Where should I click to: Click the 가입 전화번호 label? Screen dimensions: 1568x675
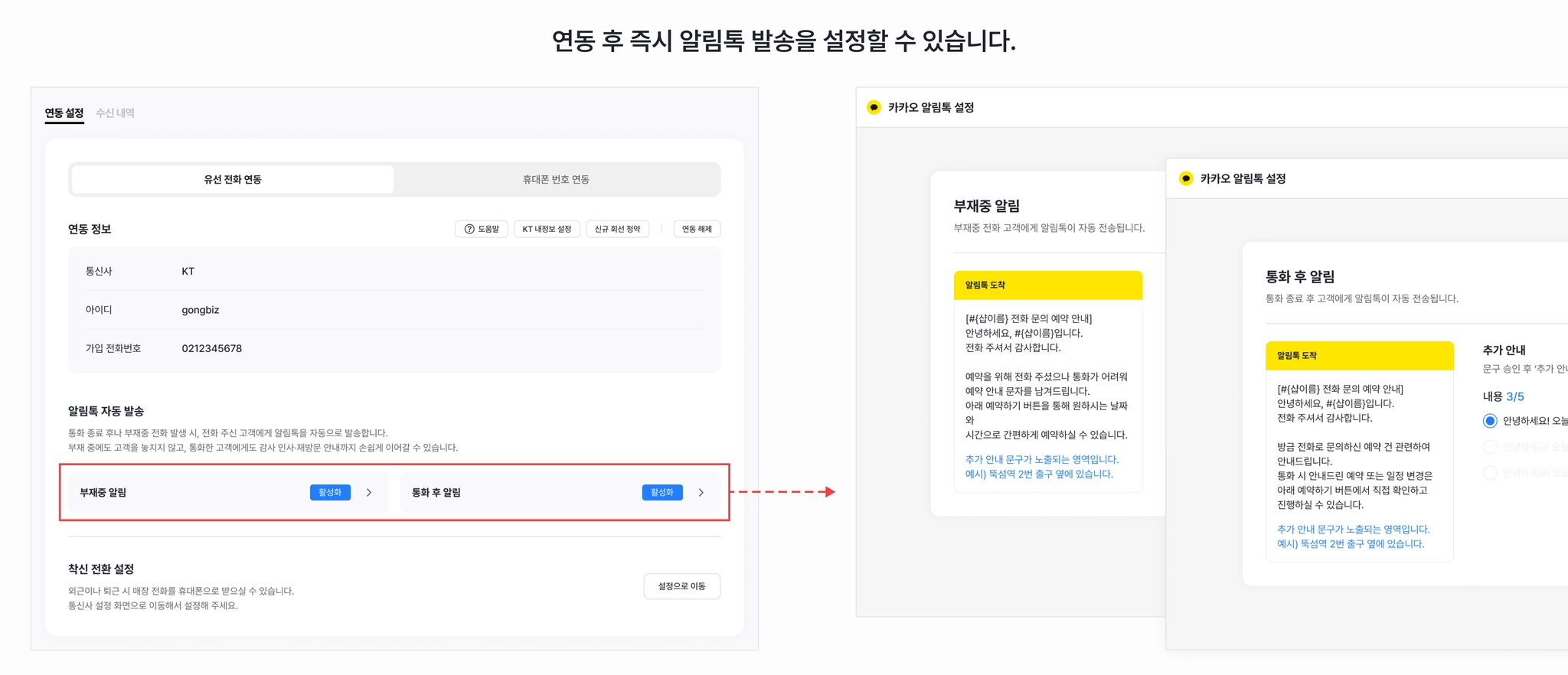113,348
